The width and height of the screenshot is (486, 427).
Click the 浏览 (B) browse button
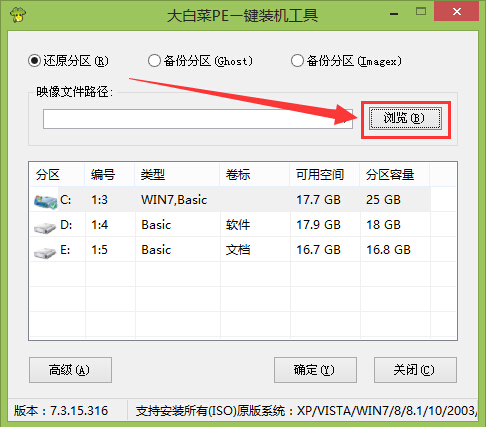[405, 118]
